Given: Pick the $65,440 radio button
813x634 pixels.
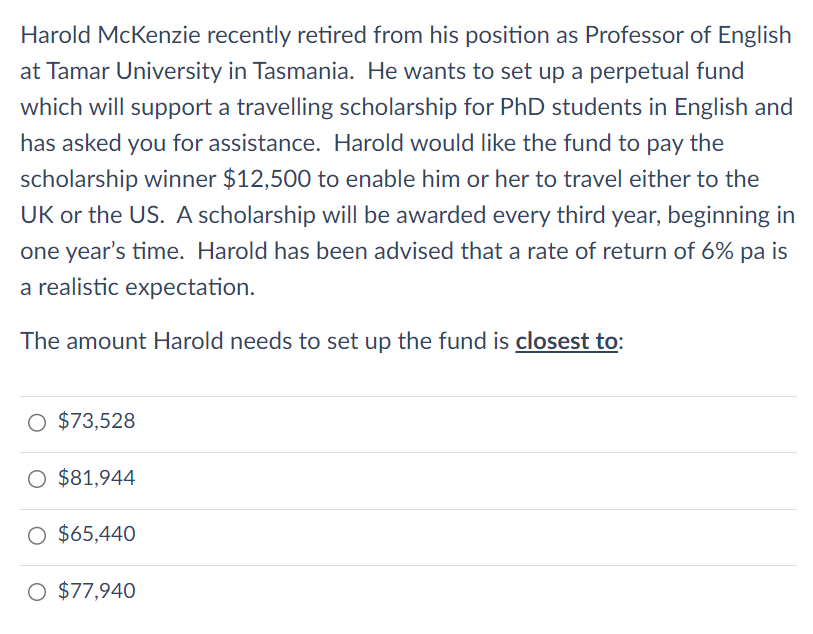Looking at the screenshot, I should click(x=39, y=535).
